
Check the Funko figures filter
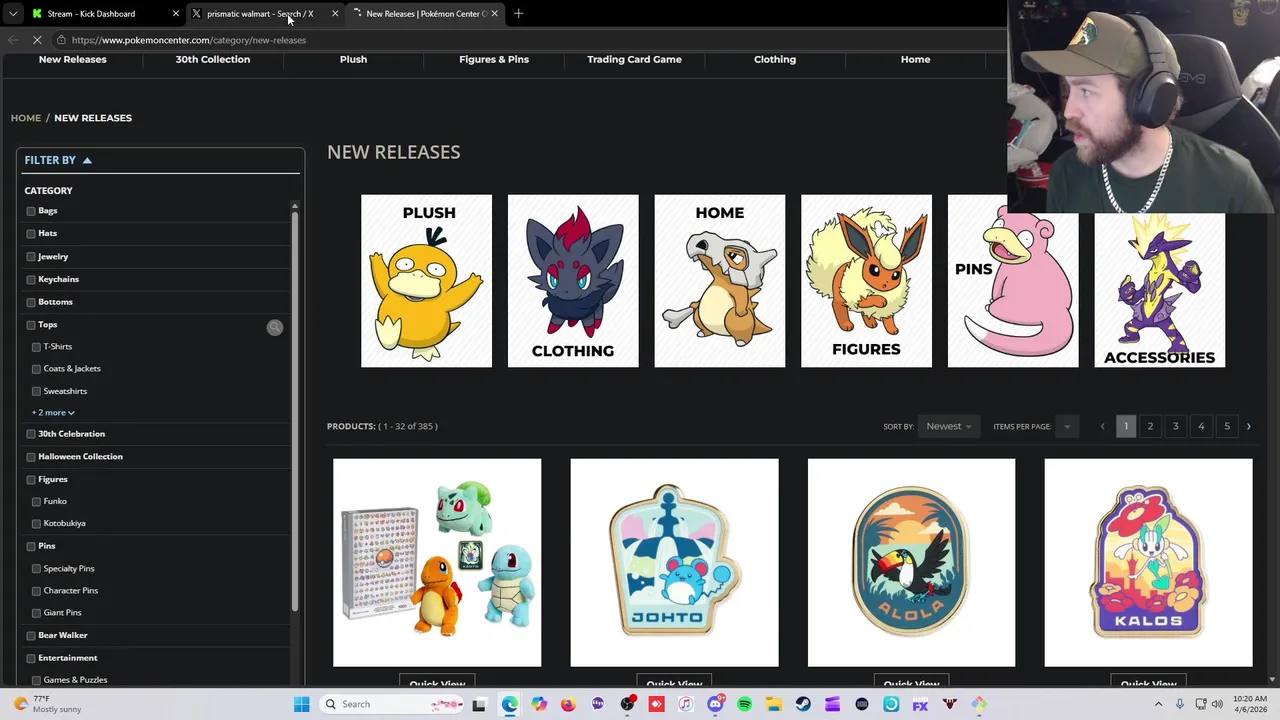pos(36,501)
